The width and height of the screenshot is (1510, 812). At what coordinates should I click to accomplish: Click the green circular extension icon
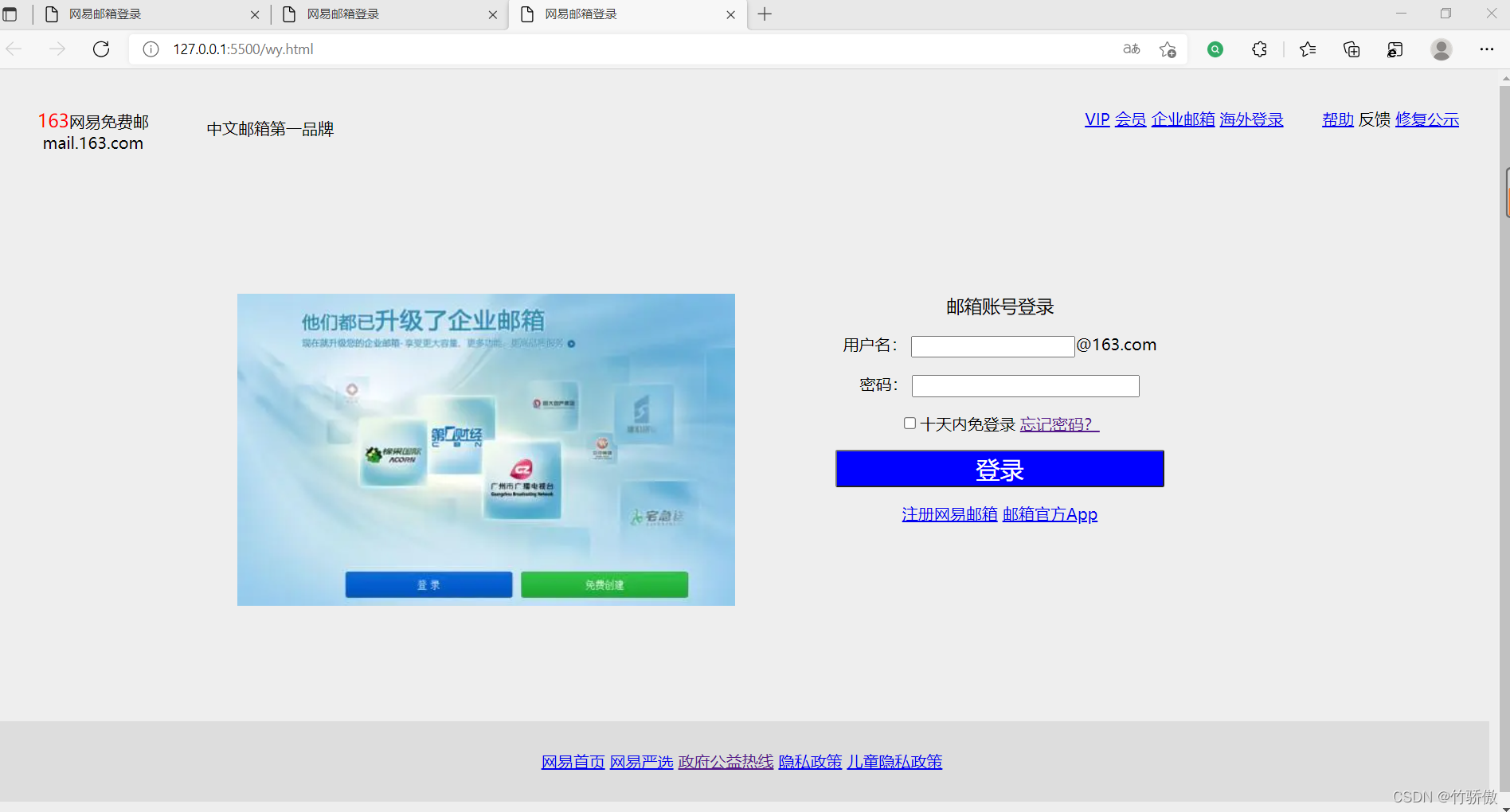(x=1215, y=49)
